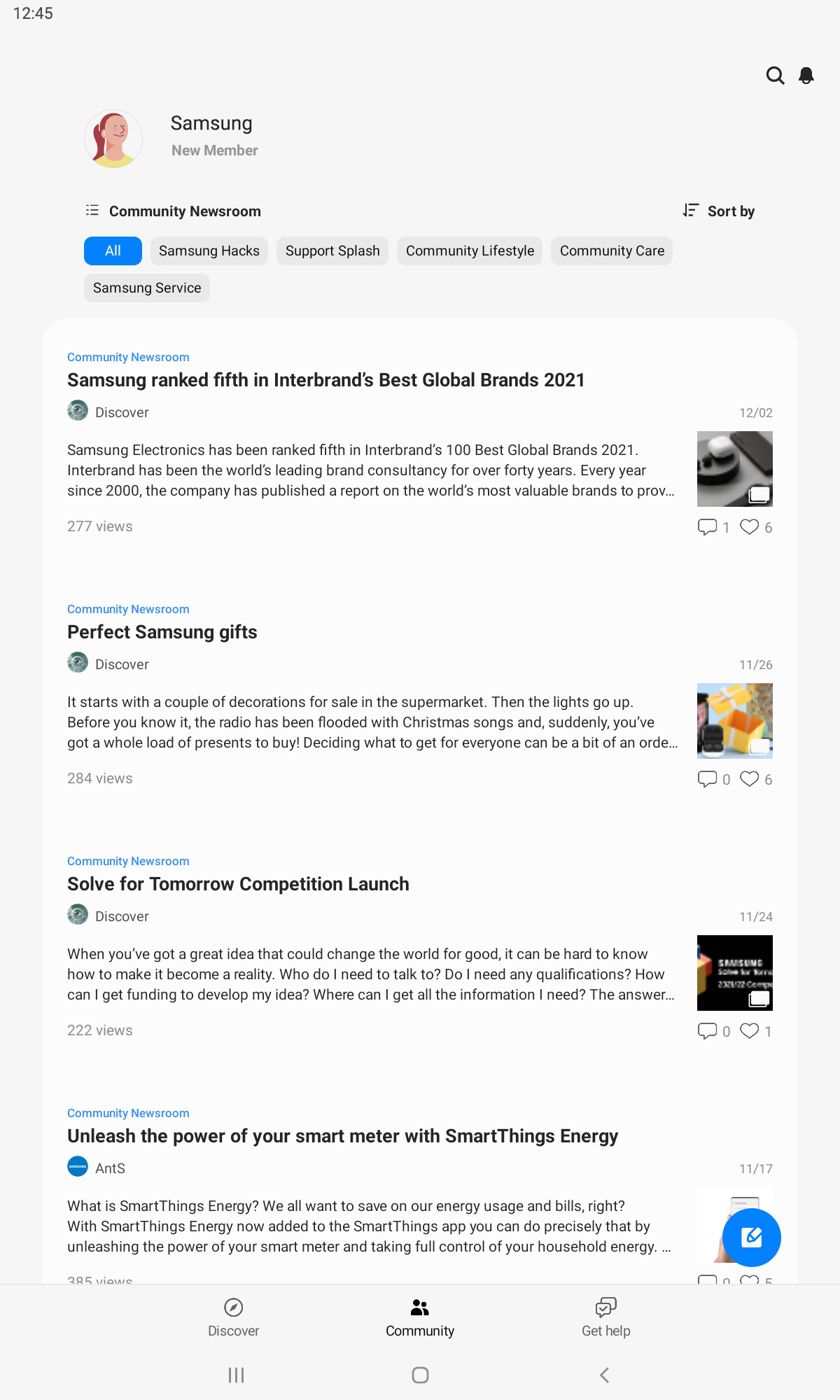Tap the summary starting 'When you've got a great idea'

pos(371,974)
